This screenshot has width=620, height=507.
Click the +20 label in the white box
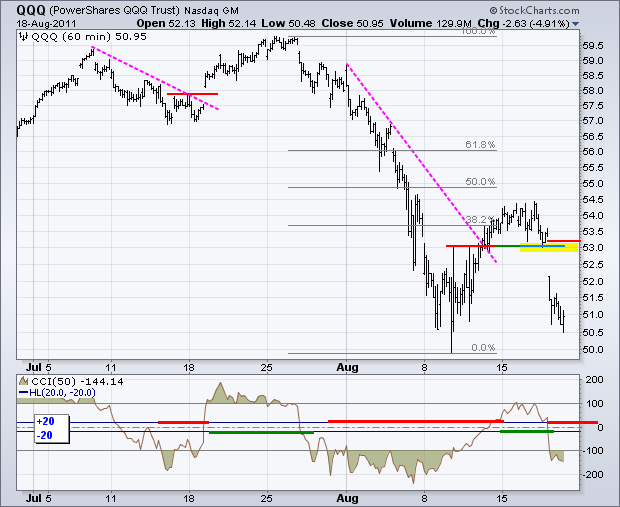coord(45,422)
